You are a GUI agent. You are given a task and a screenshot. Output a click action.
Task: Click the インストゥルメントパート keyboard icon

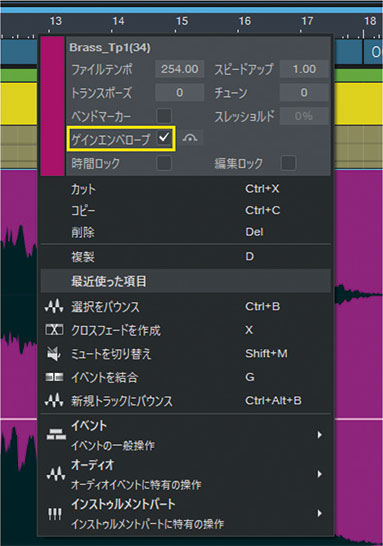point(55,513)
